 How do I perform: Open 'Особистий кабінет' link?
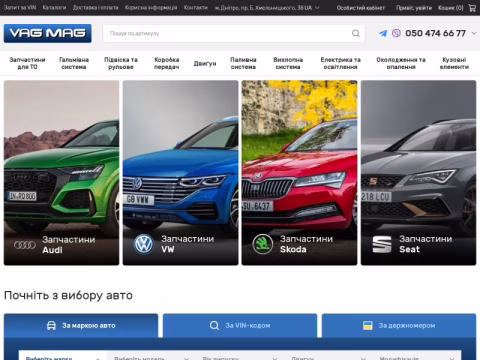click(361, 8)
